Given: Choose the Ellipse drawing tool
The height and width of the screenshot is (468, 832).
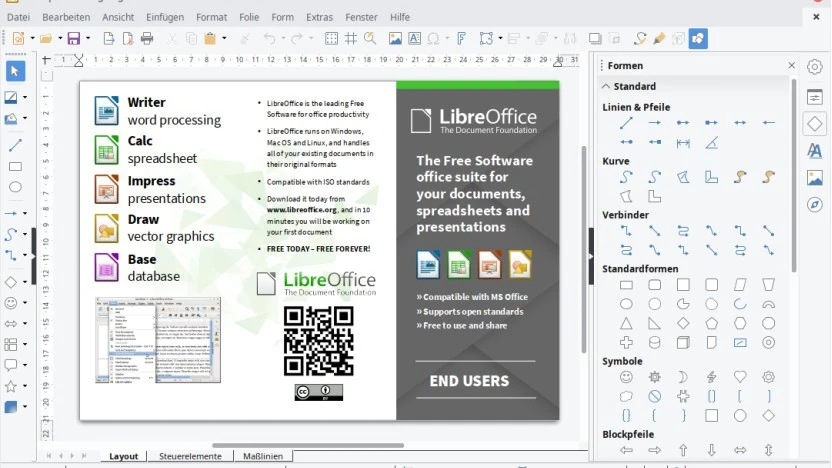Looking at the screenshot, I should [x=15, y=187].
